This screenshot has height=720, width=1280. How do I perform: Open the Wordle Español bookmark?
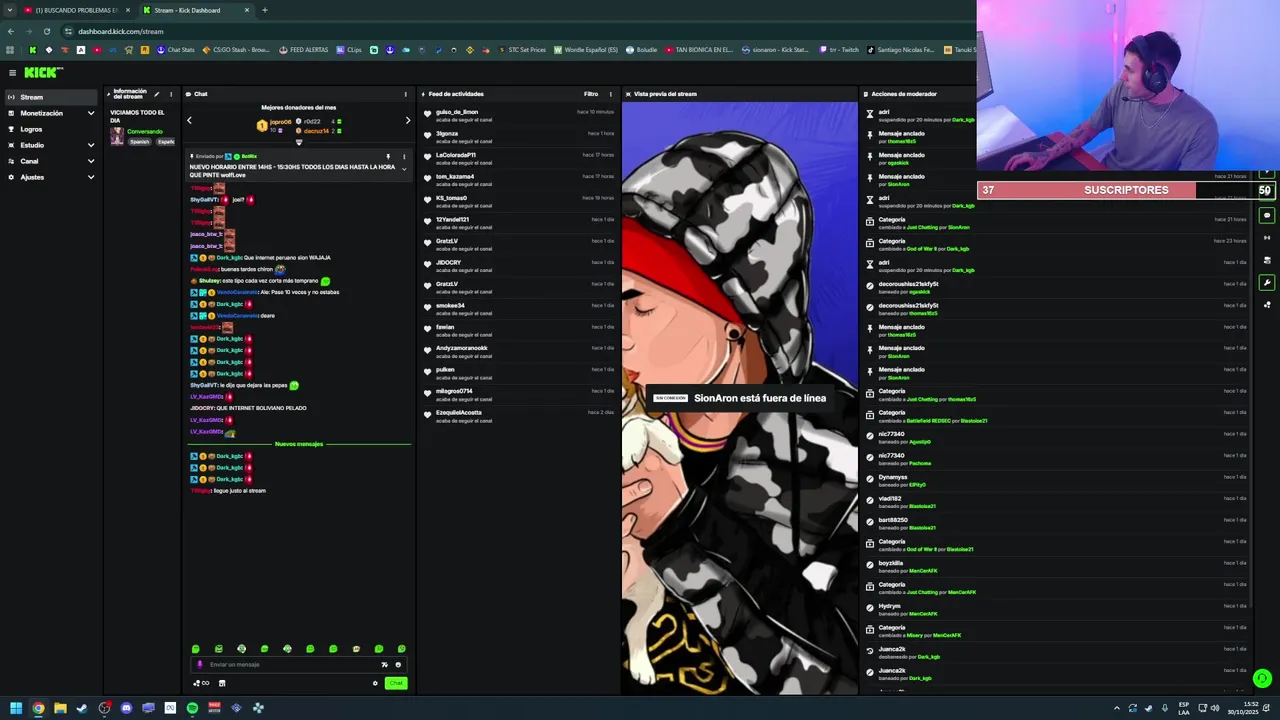pos(586,50)
